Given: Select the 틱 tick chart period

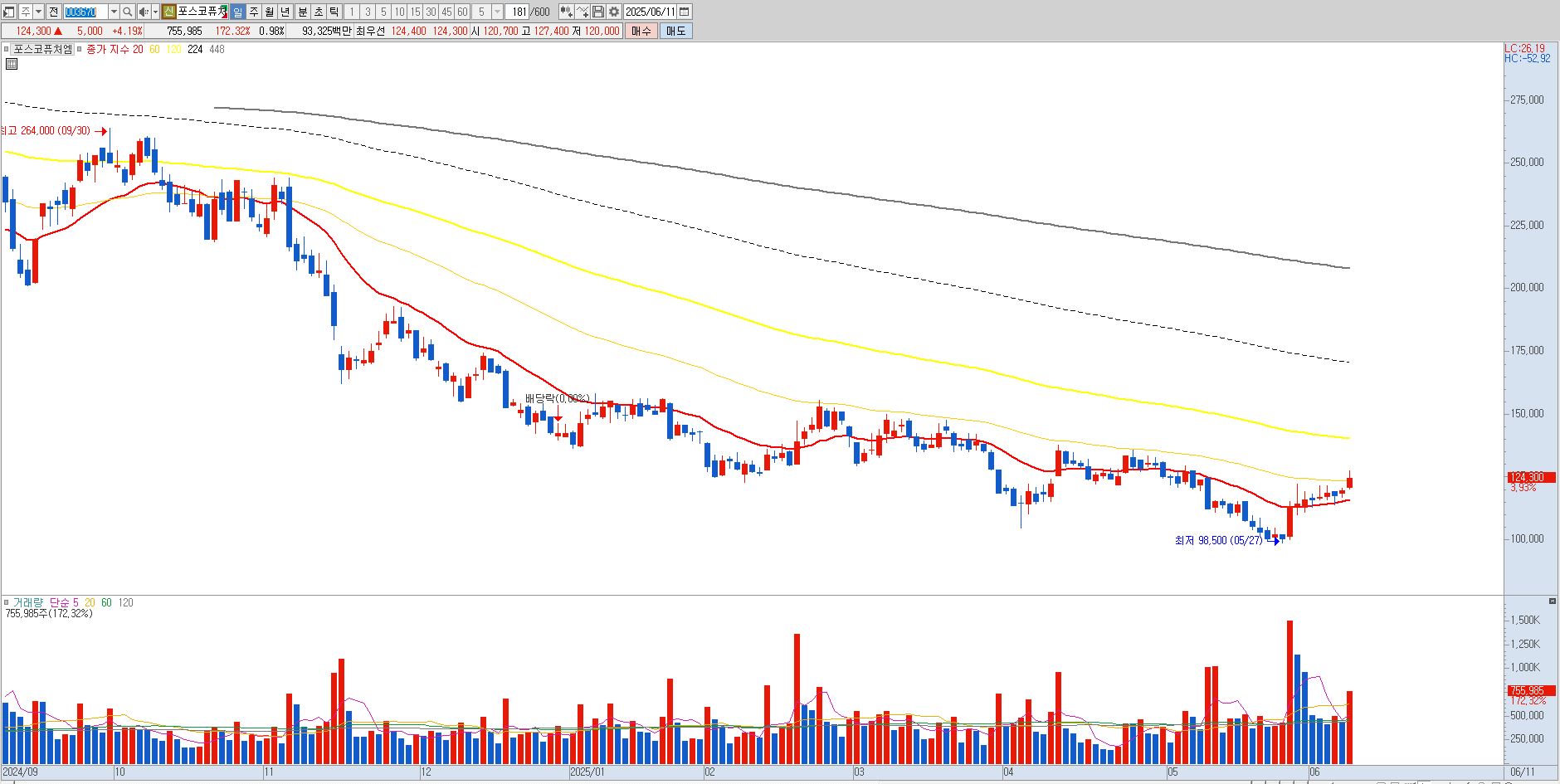Looking at the screenshot, I should click(x=334, y=12).
